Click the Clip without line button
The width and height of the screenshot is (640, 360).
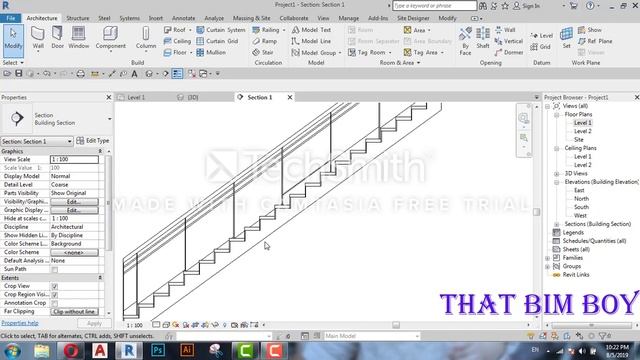(74, 312)
